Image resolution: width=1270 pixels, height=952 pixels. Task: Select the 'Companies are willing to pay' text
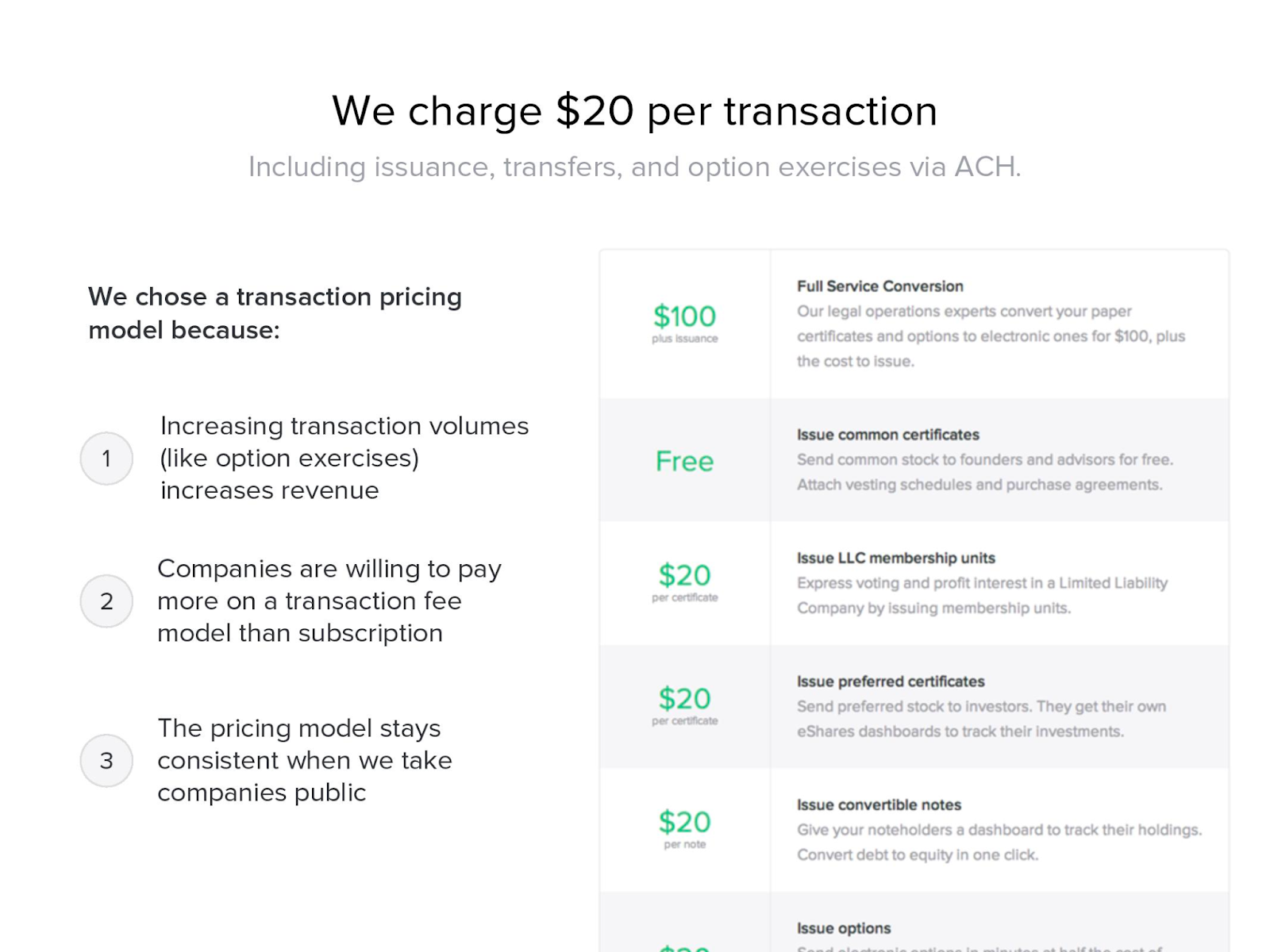point(329,601)
